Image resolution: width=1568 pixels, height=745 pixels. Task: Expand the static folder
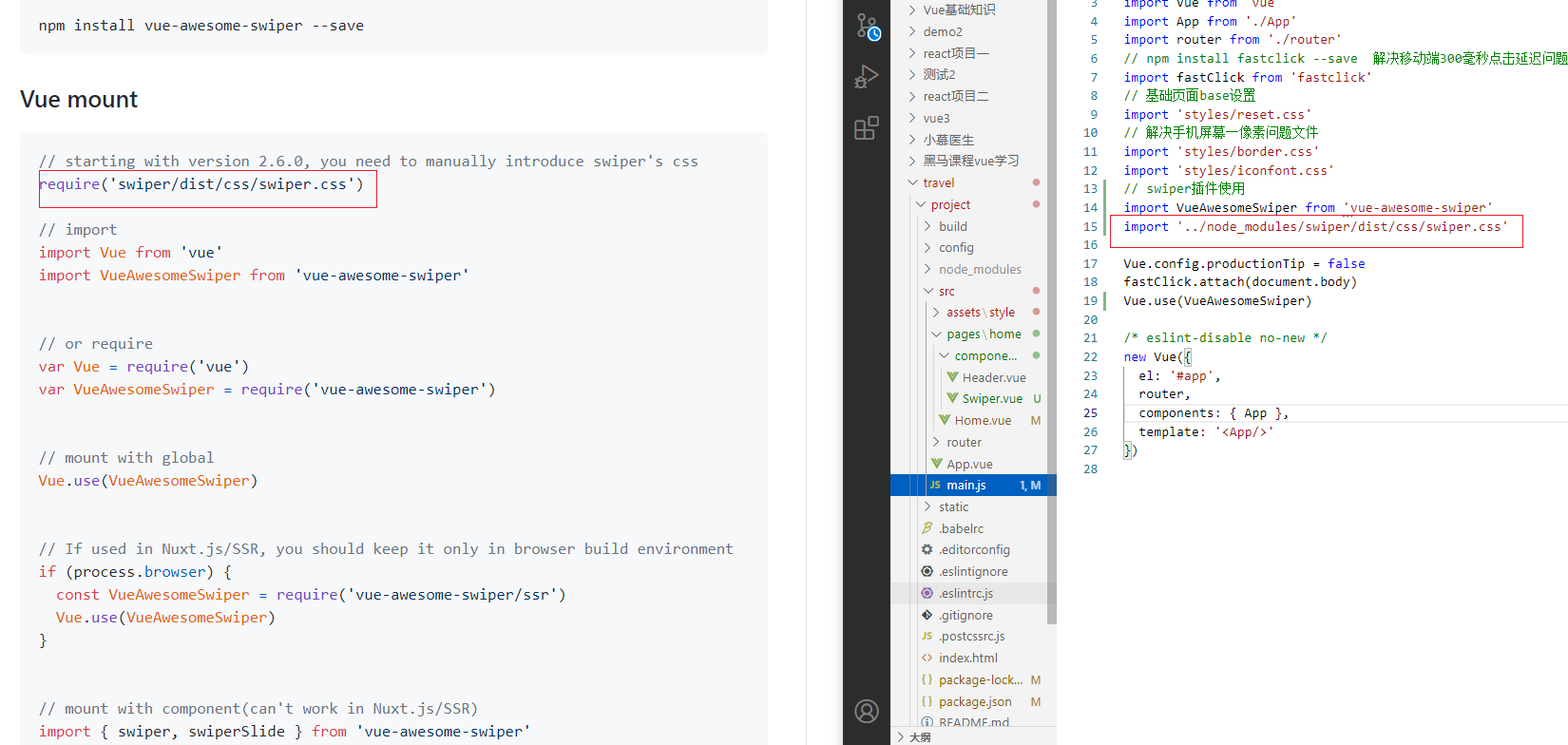pos(927,506)
